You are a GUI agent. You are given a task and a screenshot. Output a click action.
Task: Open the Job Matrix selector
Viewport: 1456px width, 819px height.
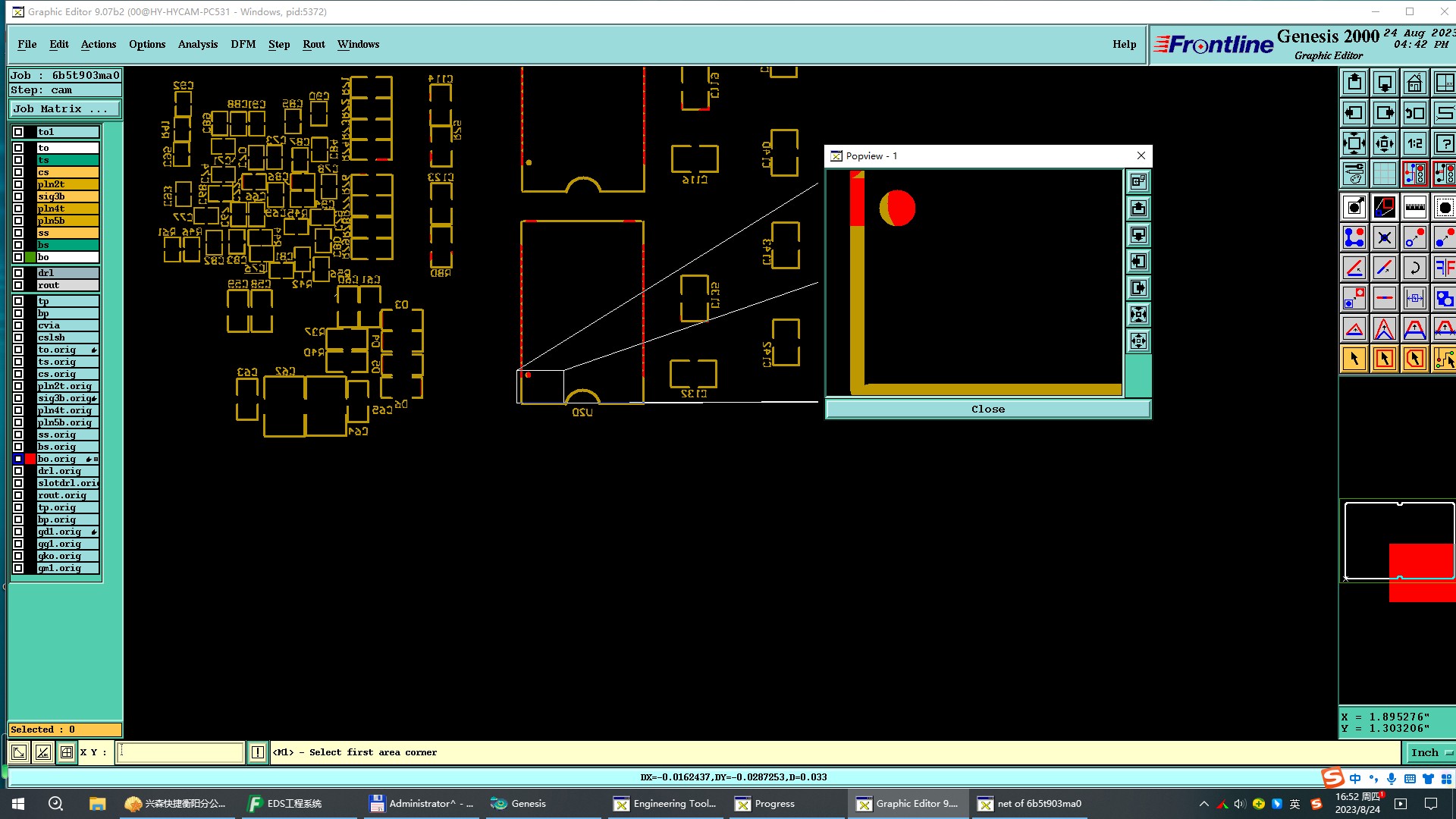pos(64,109)
